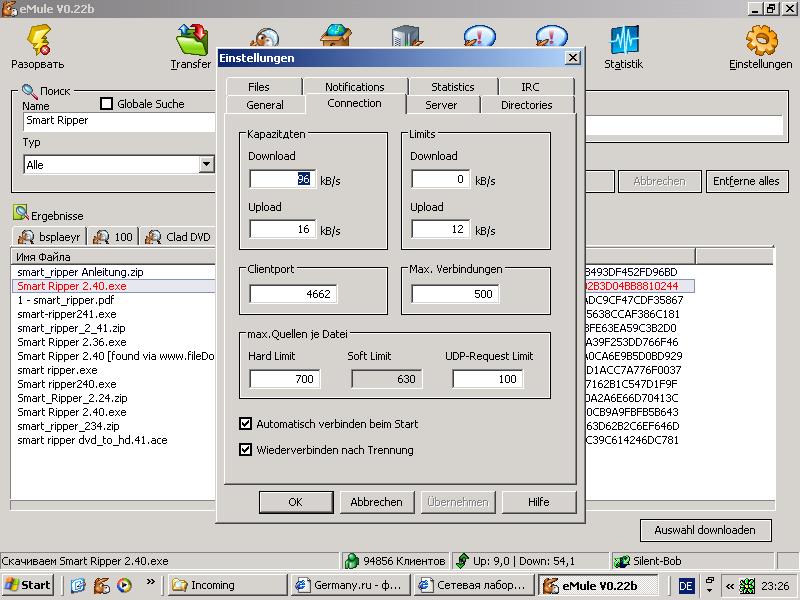Switch to the Statistics tab

[453, 87]
